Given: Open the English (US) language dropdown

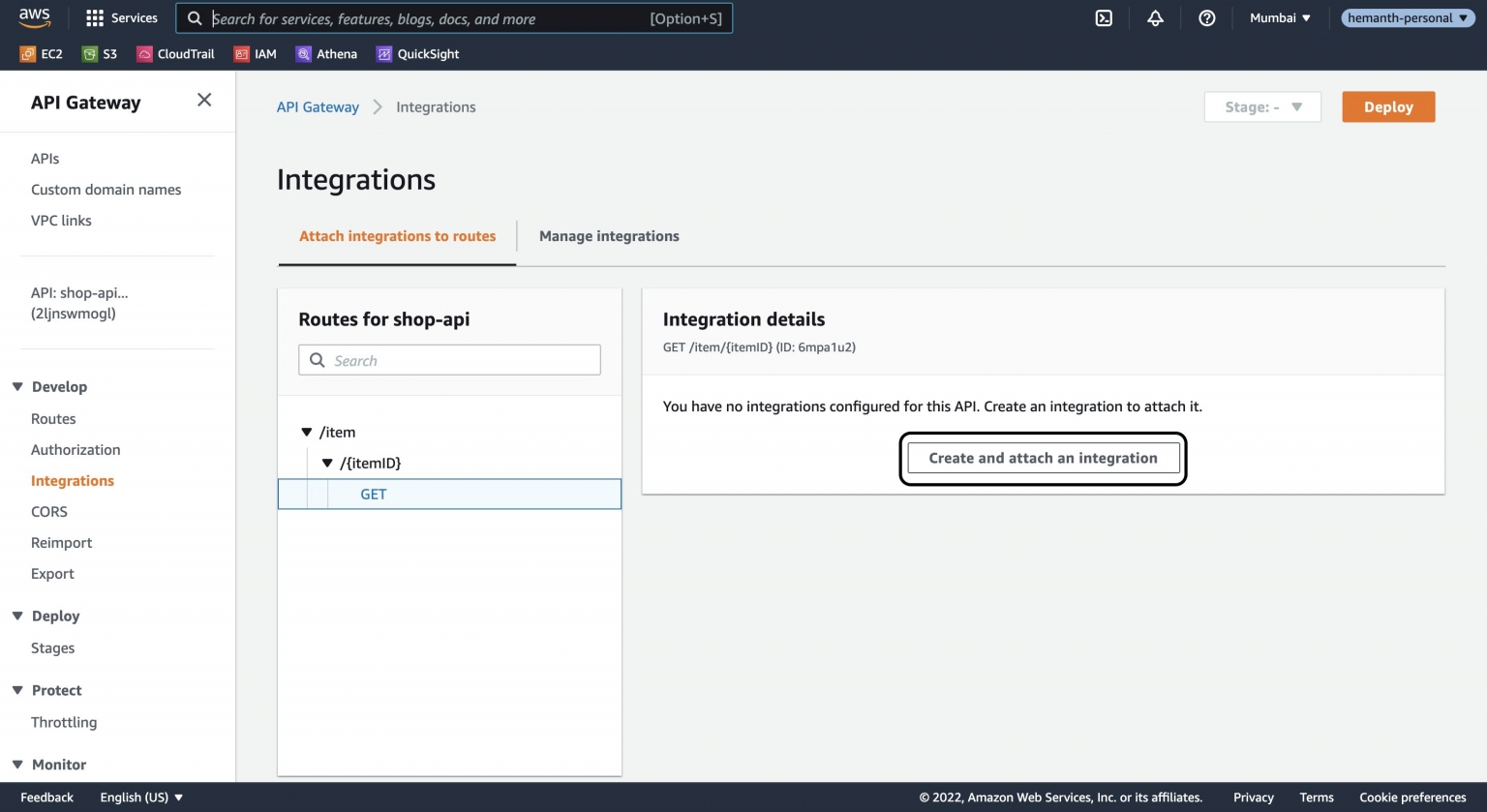Looking at the screenshot, I should coord(141,797).
